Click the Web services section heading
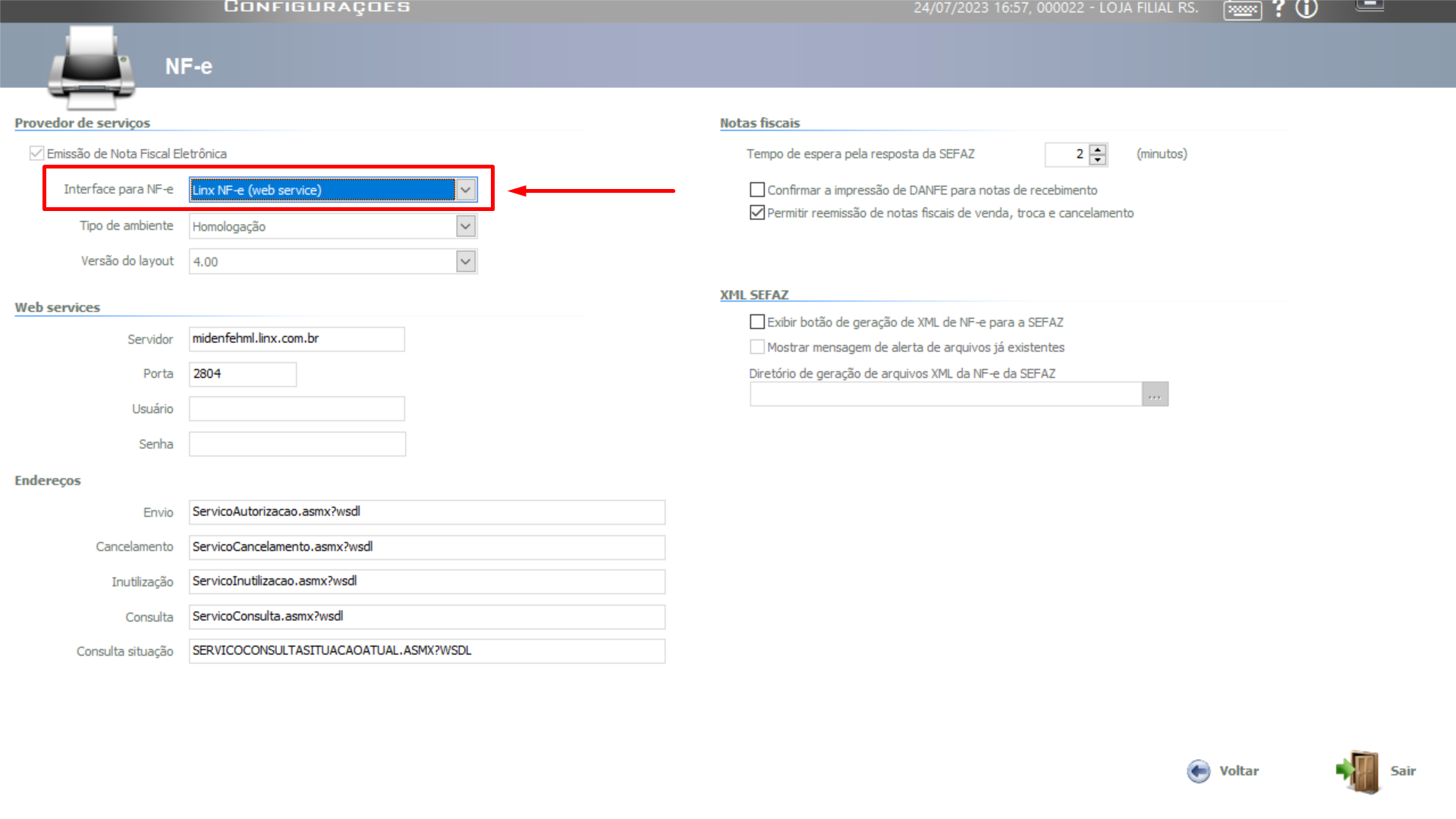 (x=58, y=307)
